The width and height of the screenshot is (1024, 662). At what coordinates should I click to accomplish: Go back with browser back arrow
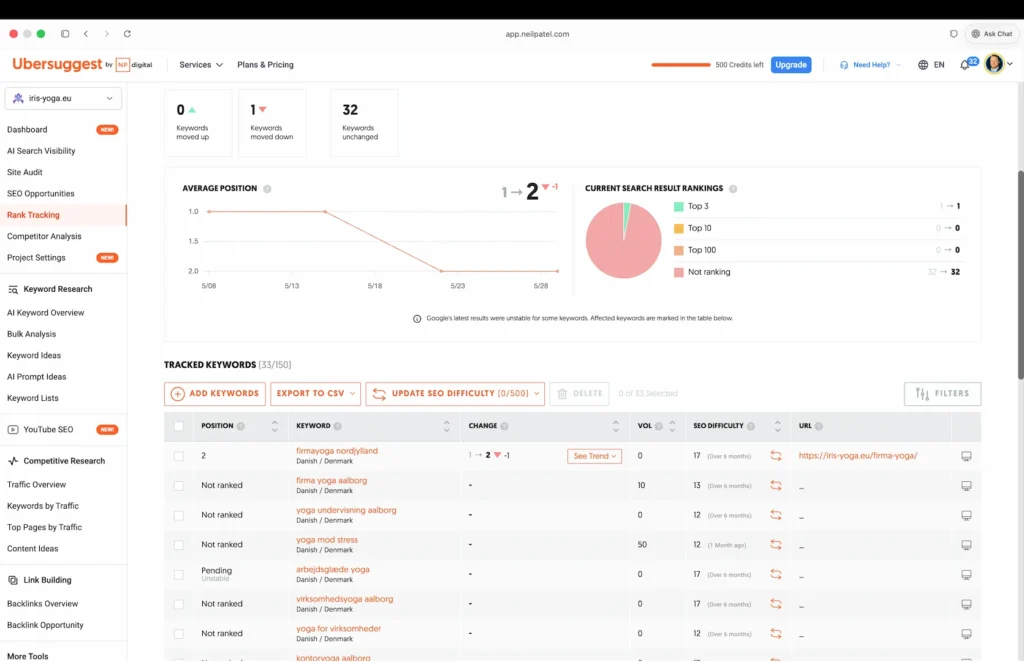[86, 33]
